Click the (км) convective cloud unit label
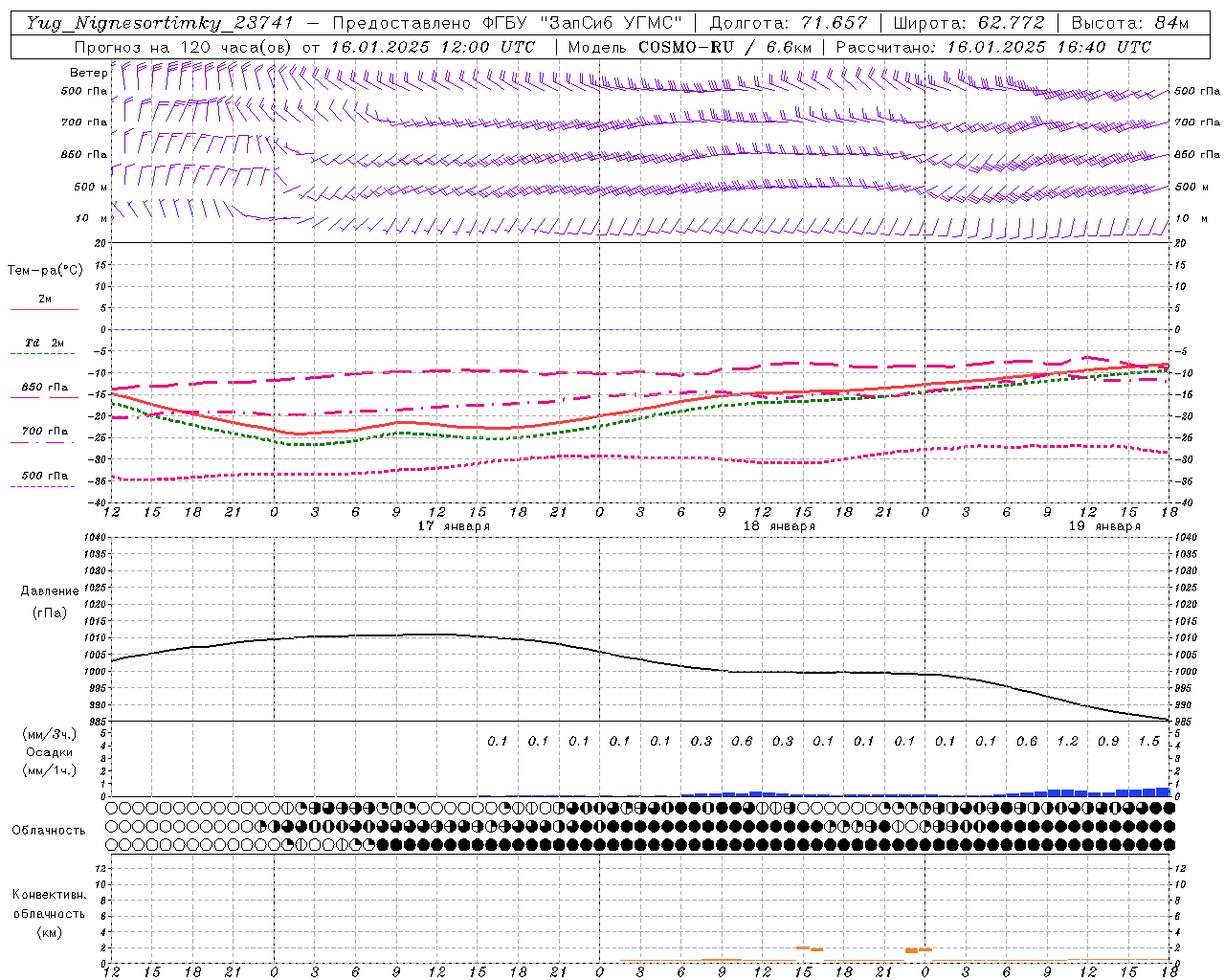This screenshot has height=980, width=1225. pos(49,932)
